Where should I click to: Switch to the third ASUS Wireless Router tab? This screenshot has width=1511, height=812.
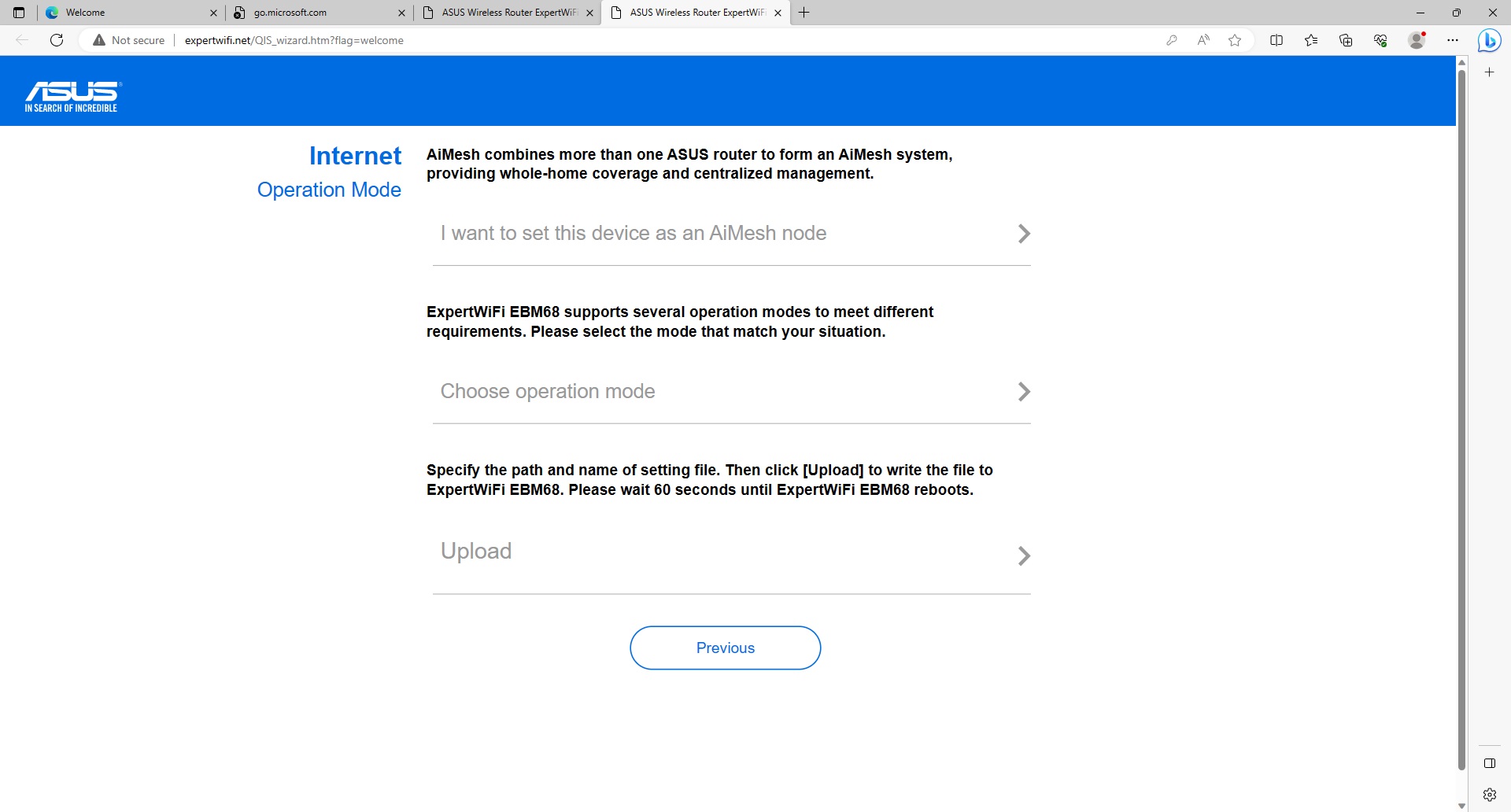point(508,13)
